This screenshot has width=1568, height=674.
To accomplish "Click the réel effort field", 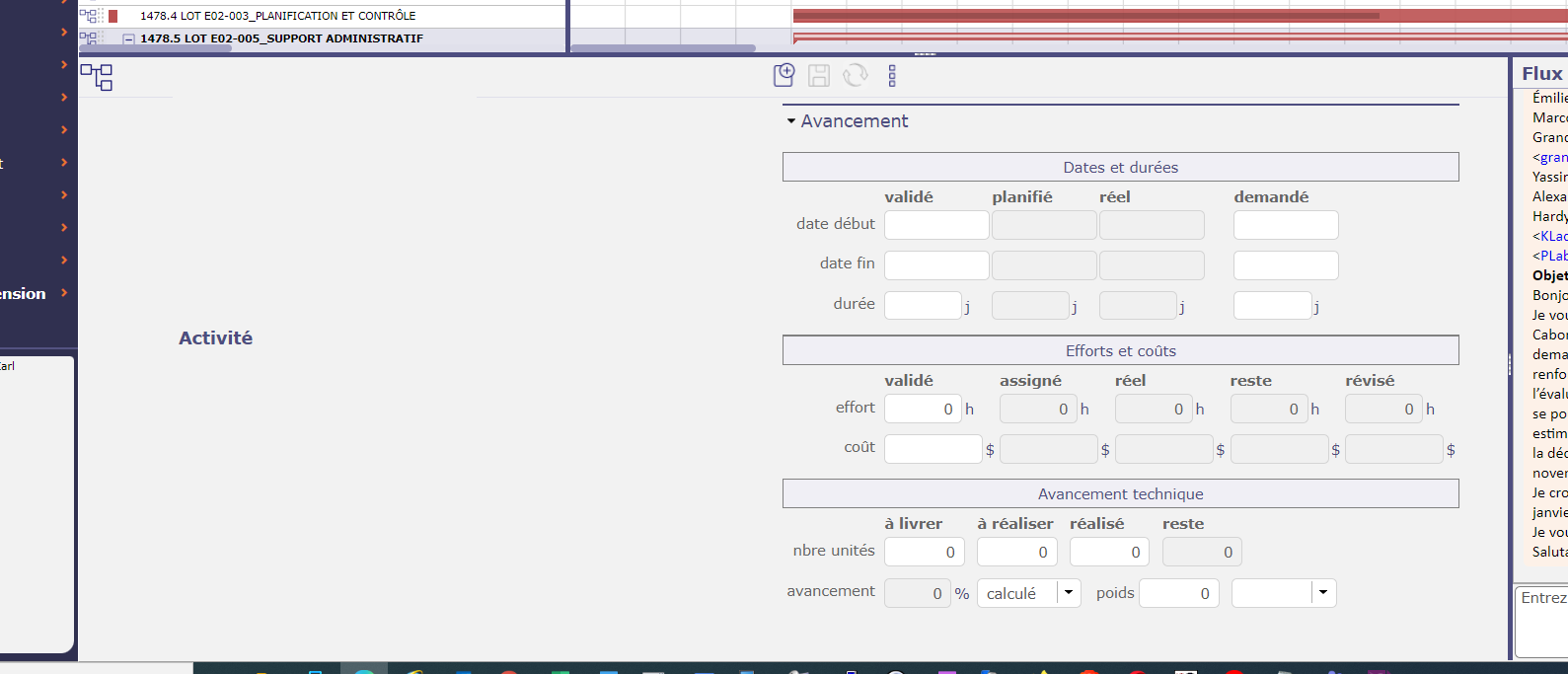I will [x=1154, y=409].
